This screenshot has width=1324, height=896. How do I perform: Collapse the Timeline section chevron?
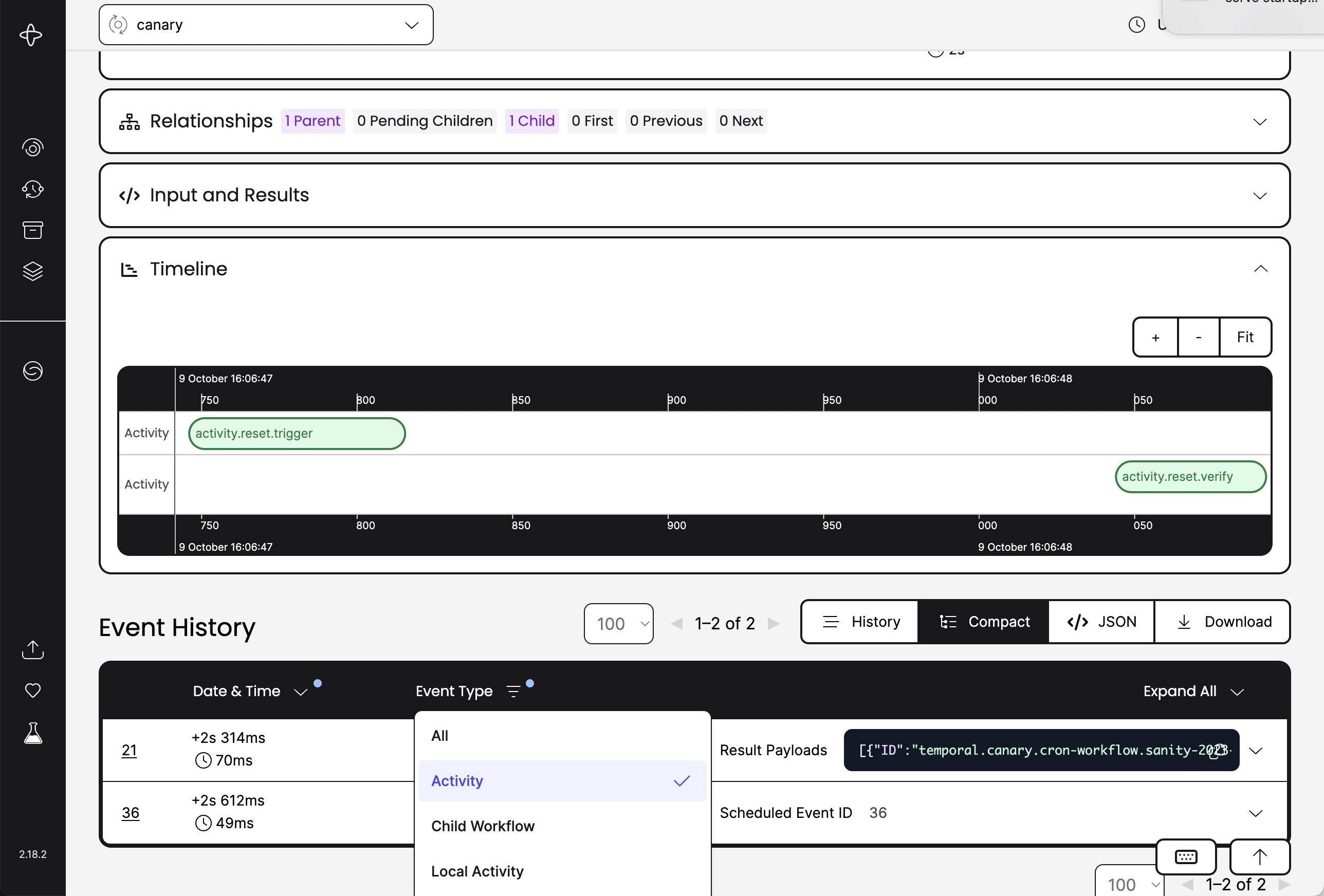(1260, 269)
